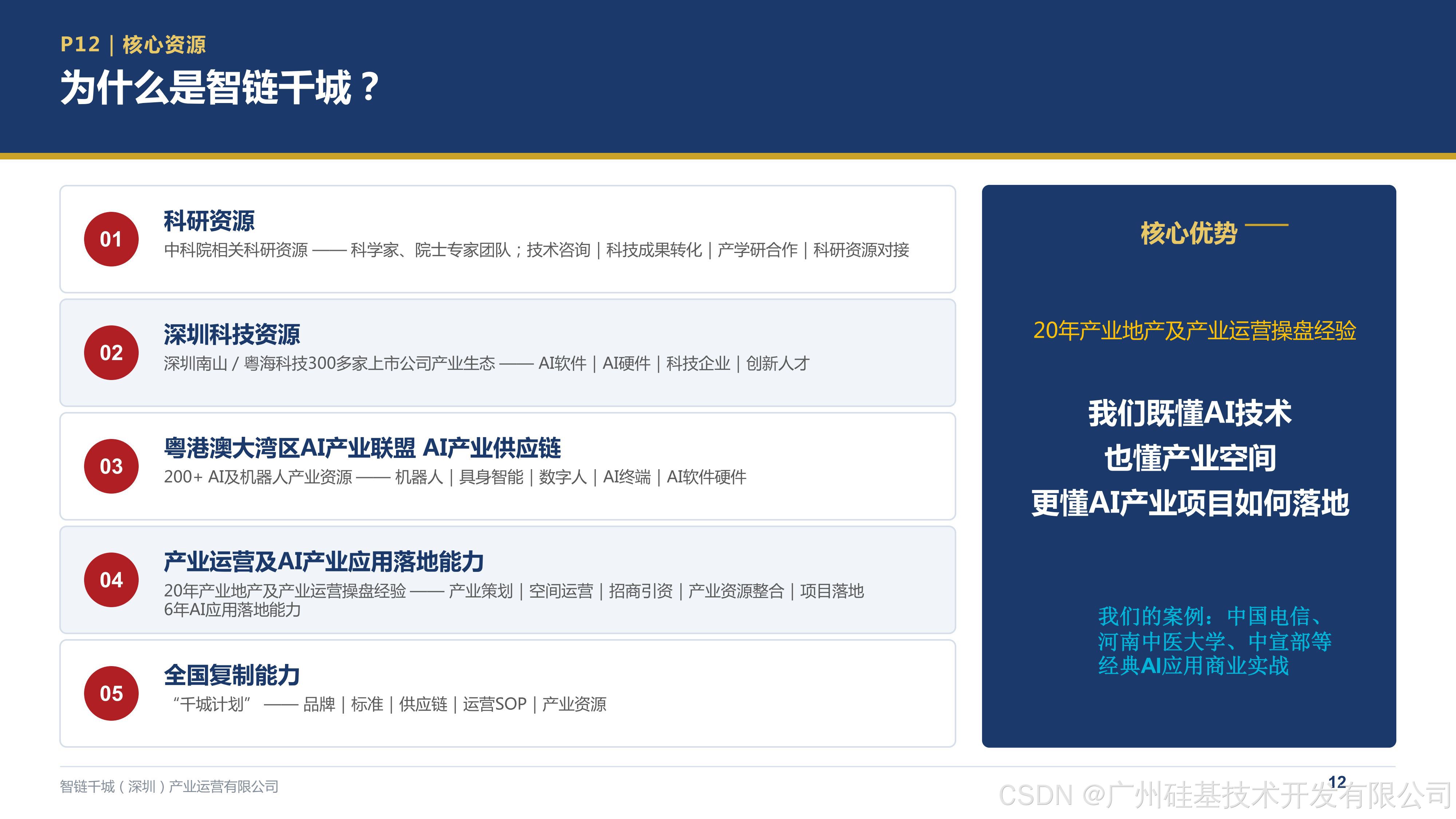Click the red 01 circle badge
The width and height of the screenshot is (1456, 819).
111,239
